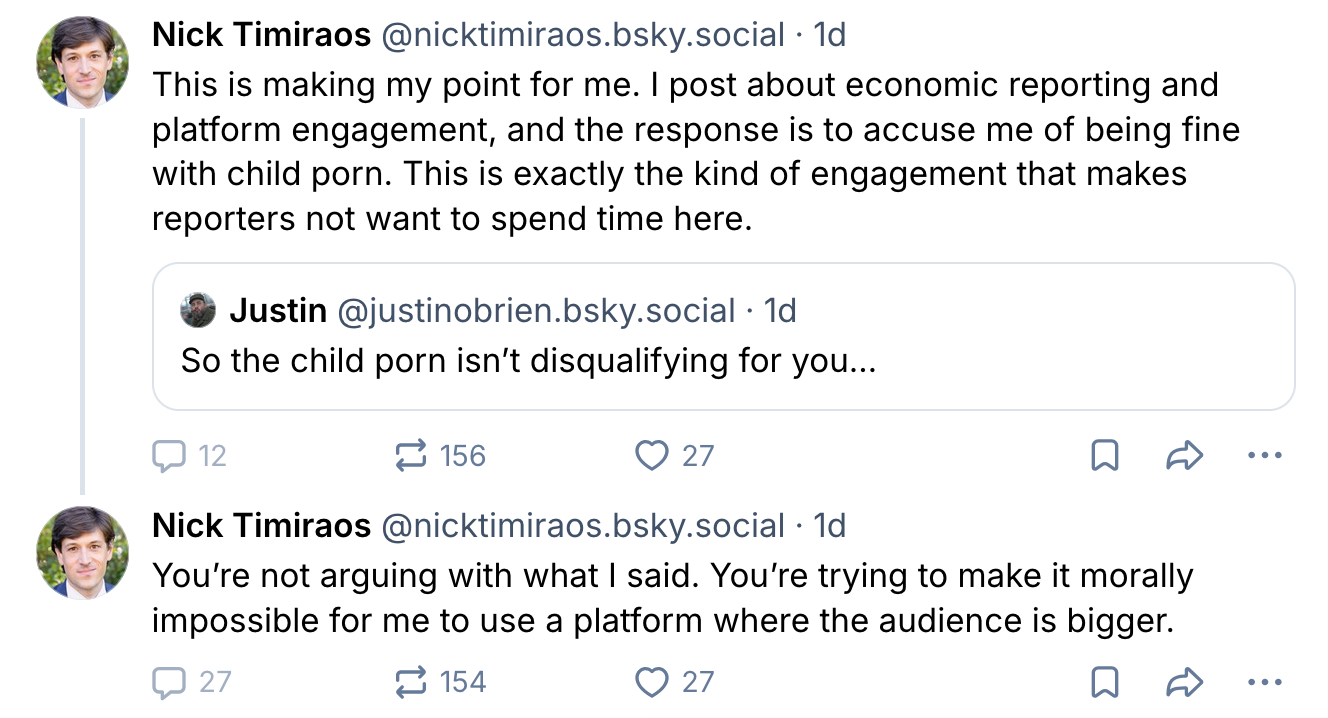Bookmark the first post
Viewport: 1328px width, 718px height.
(x=1103, y=456)
